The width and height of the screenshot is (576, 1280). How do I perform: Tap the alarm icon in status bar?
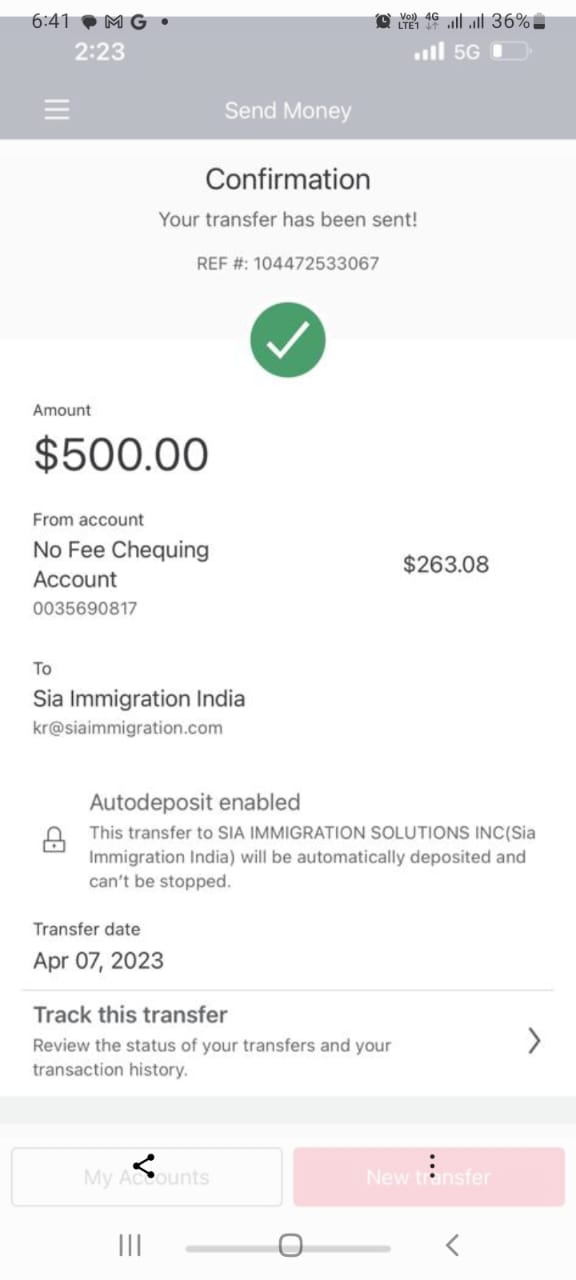coord(383,21)
